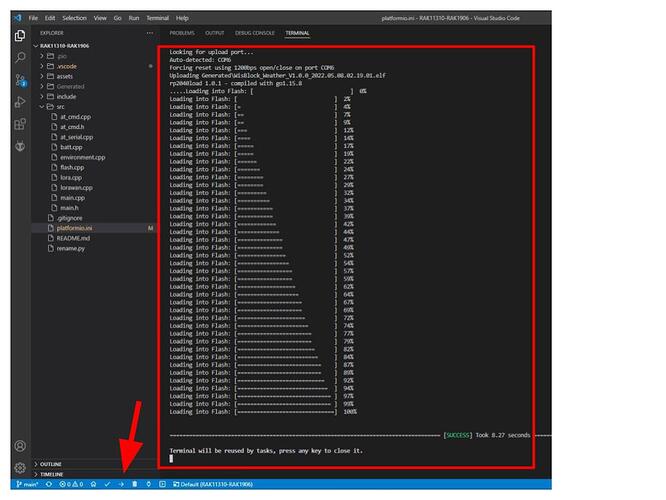Open the Extensions view
Image resolution: width=666 pixels, height=500 pixels.
(20, 123)
